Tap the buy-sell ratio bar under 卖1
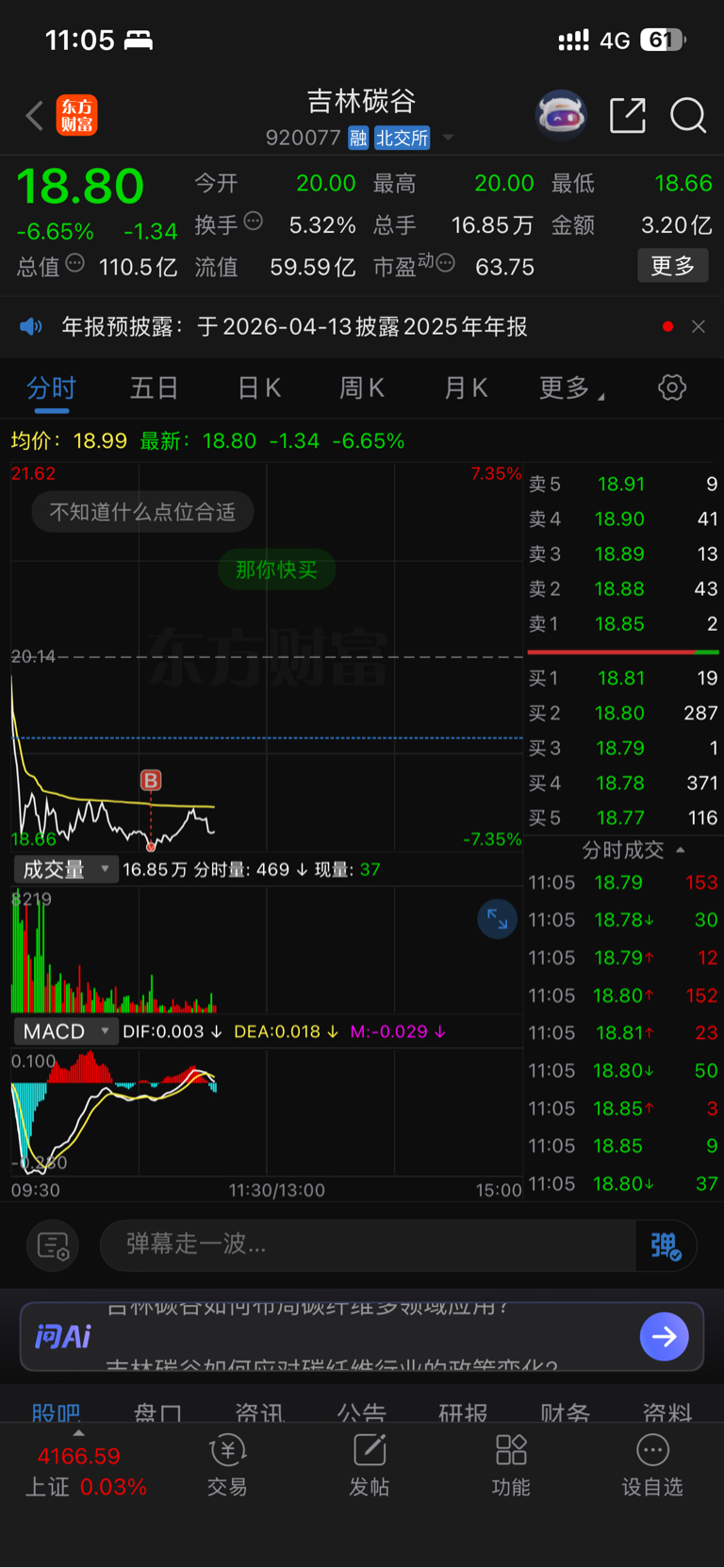 [622, 652]
